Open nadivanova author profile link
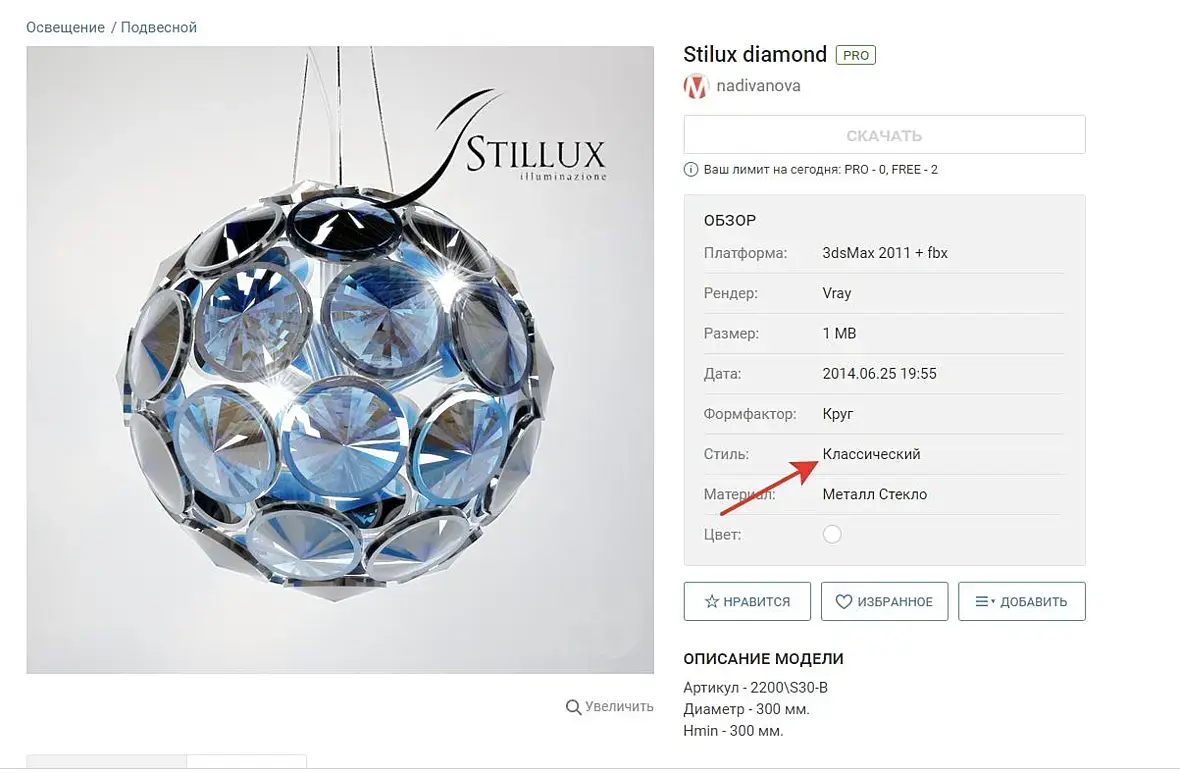 (759, 86)
